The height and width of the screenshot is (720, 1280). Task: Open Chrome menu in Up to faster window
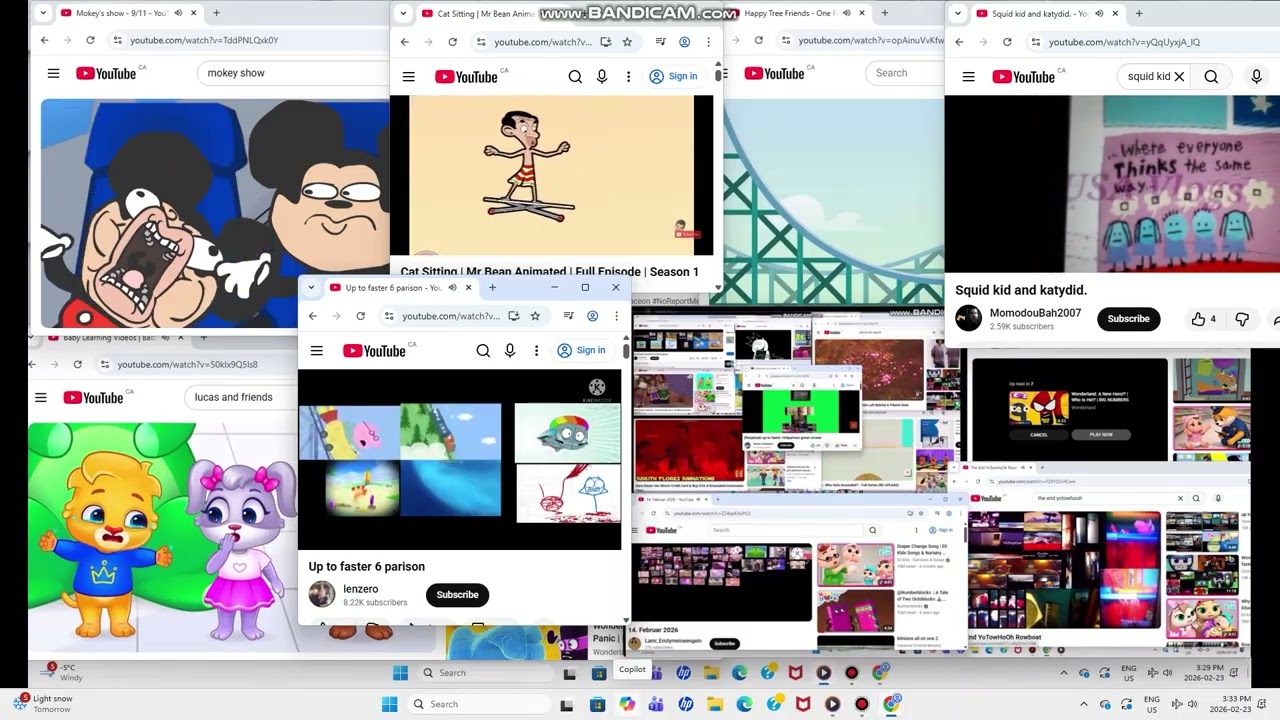point(616,316)
